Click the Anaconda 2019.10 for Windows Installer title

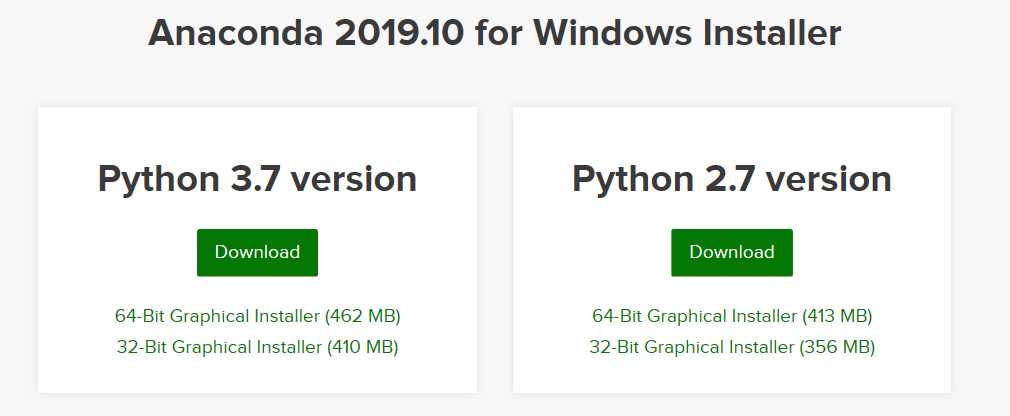click(494, 33)
